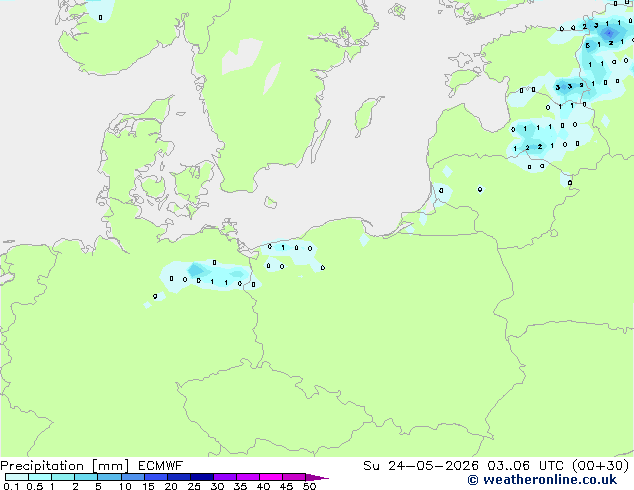
Task: Click the legend label "40"
Action: [x=263, y=486]
